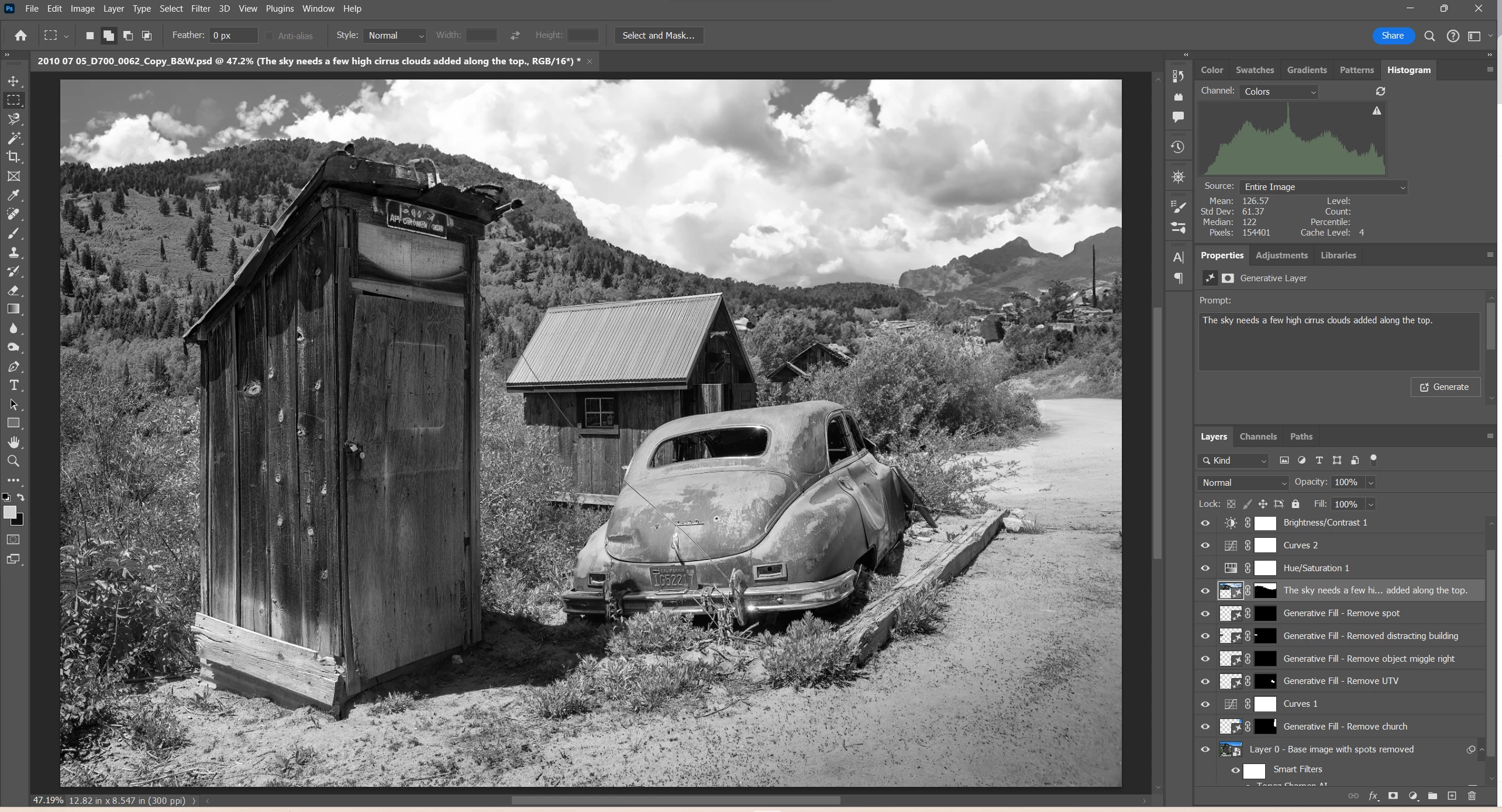Click the add layer mask icon
This screenshot has height=812, width=1502.
click(x=1393, y=796)
